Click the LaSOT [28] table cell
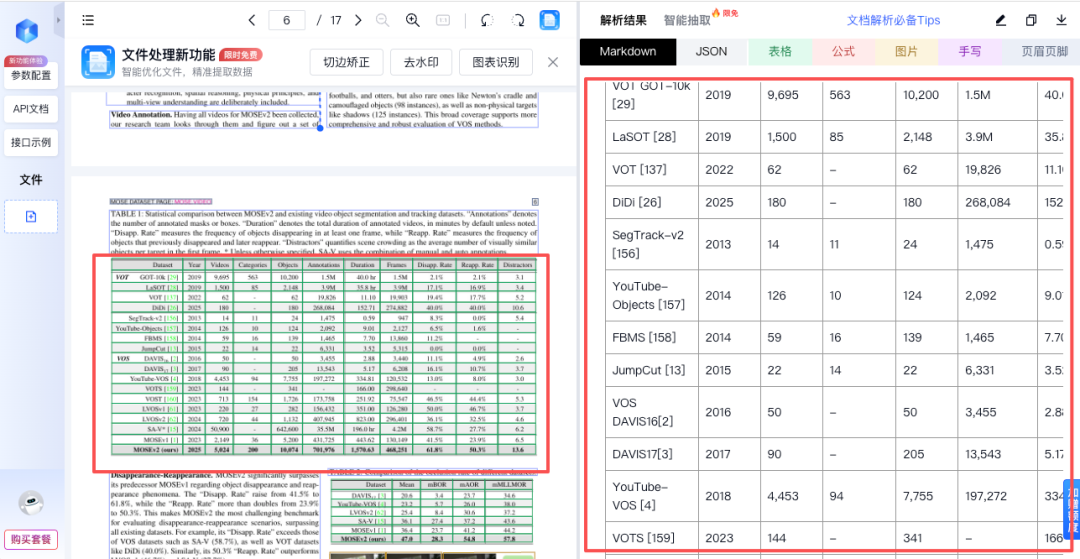The image size is (1080, 559). [x=652, y=138]
